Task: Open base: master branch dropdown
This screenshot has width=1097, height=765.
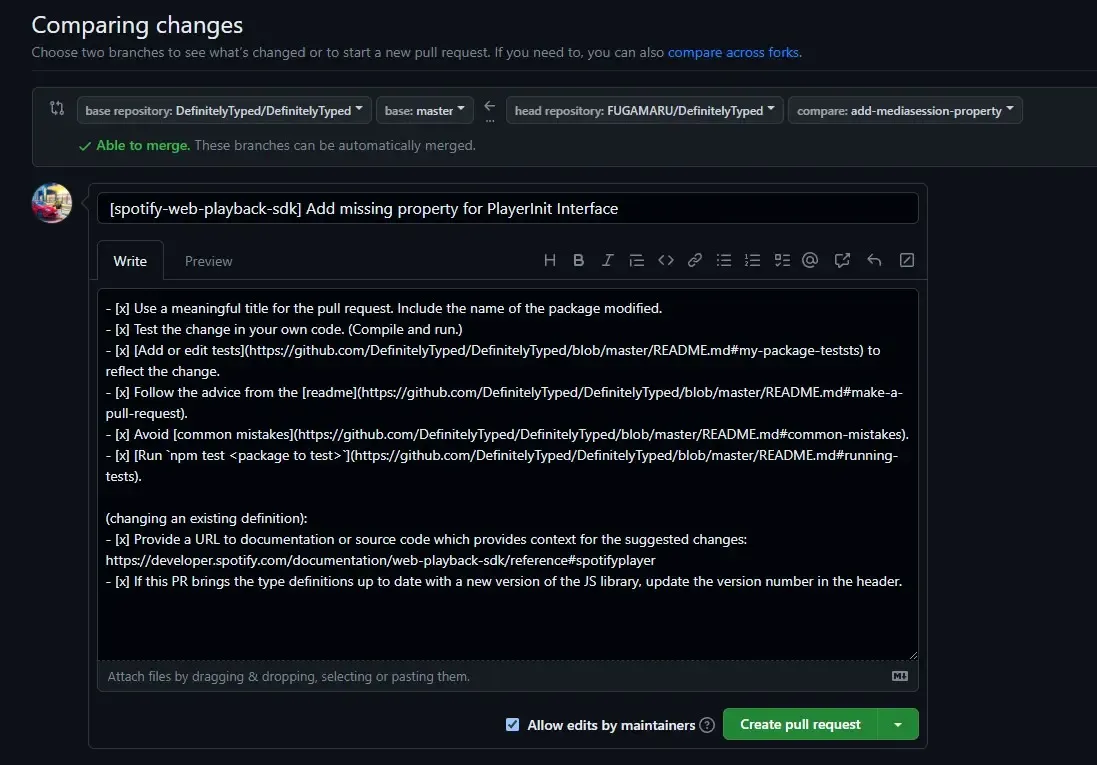Action: point(425,111)
